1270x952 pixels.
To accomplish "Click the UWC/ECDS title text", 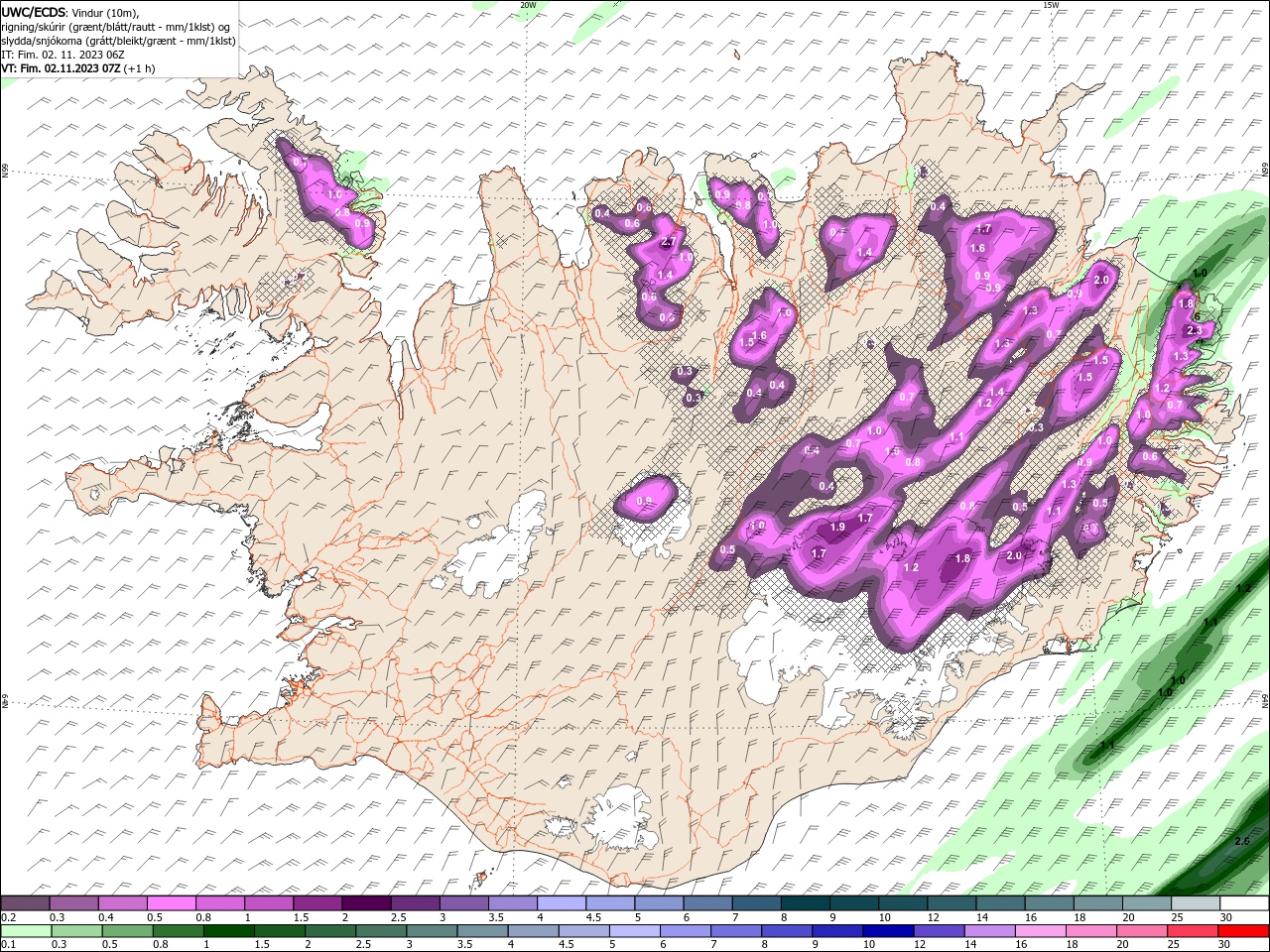I will tap(35, 12).
